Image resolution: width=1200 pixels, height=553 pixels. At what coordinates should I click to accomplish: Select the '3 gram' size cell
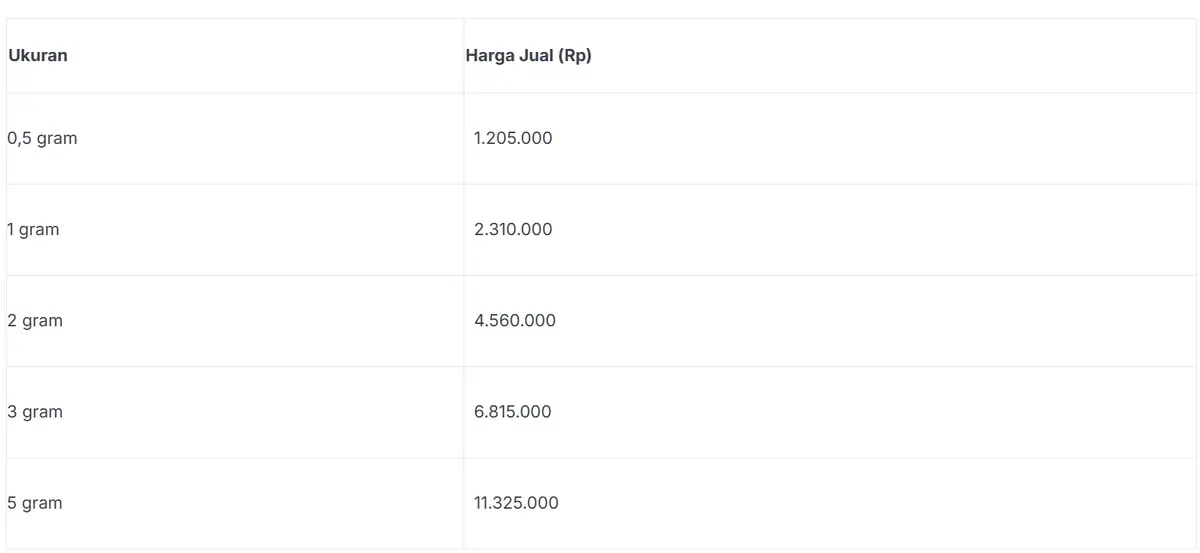pos(35,411)
